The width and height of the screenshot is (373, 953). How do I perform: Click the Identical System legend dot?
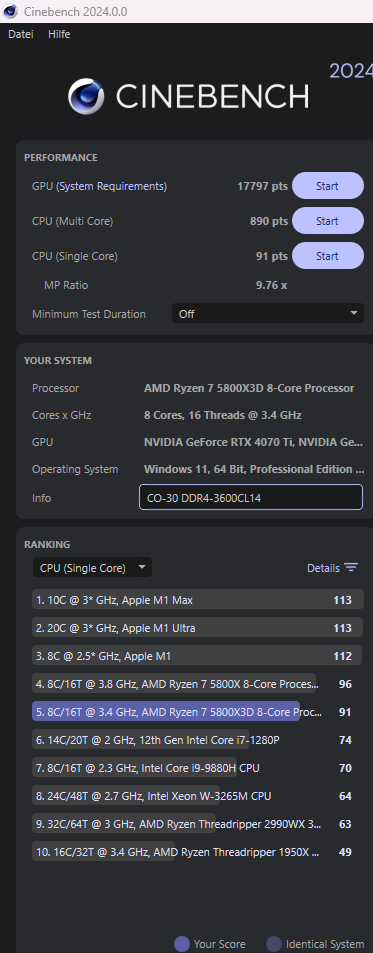click(274, 944)
